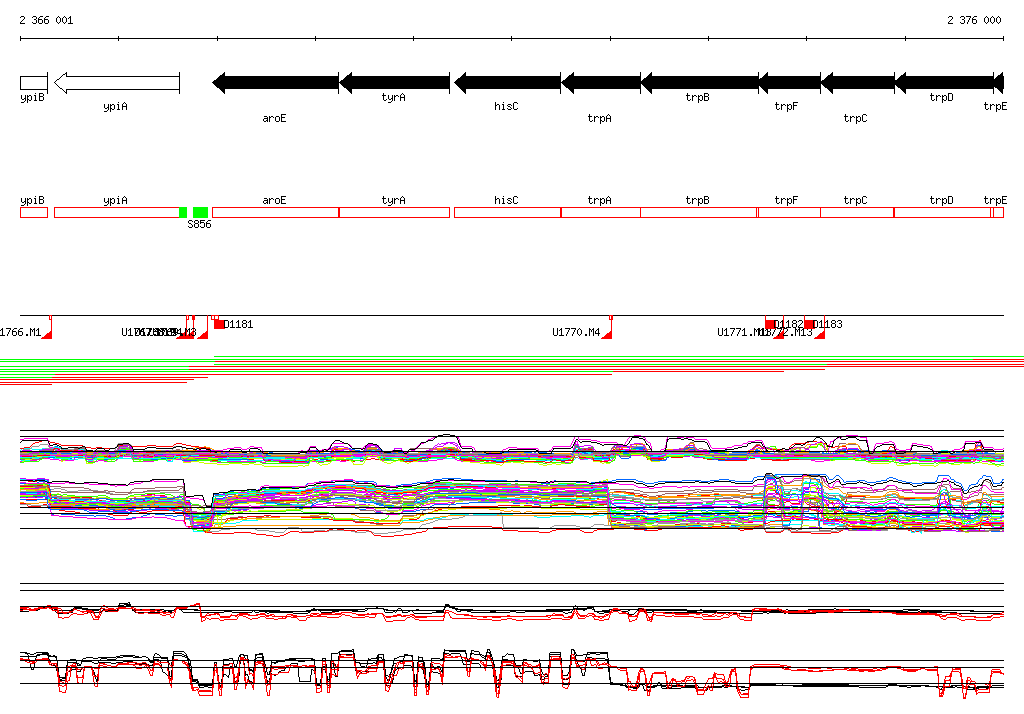Click the 2 376 000 end coordinate label
The height and width of the screenshot is (714, 1024).
point(974,20)
